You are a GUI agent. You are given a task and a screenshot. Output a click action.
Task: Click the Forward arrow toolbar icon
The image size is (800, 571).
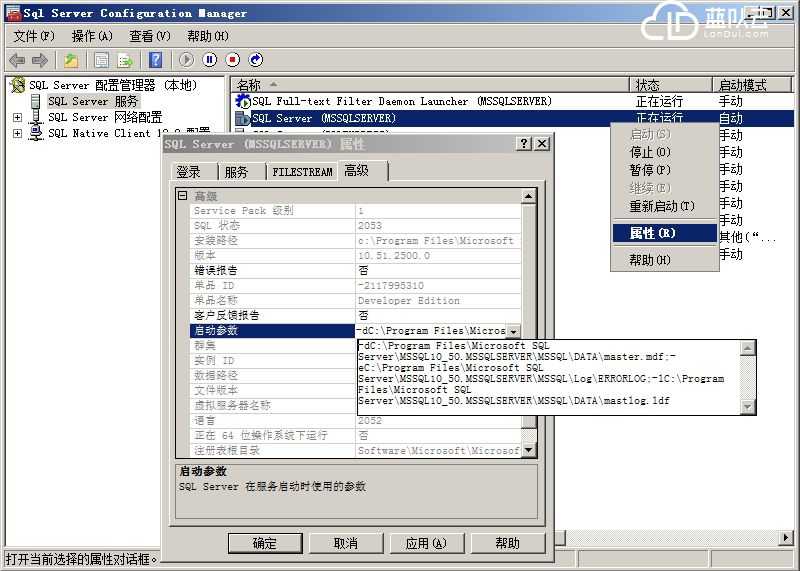39,60
